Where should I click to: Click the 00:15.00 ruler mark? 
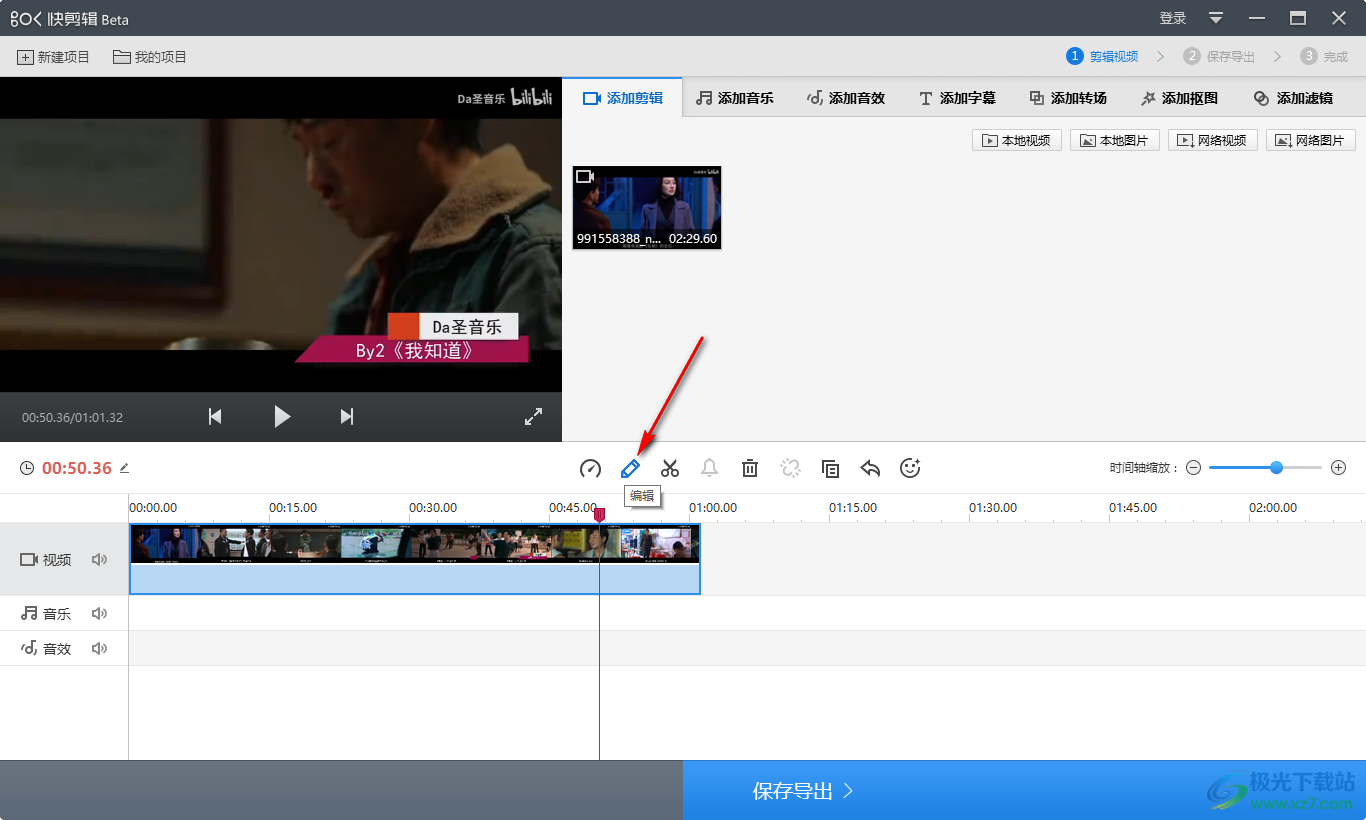pos(293,508)
